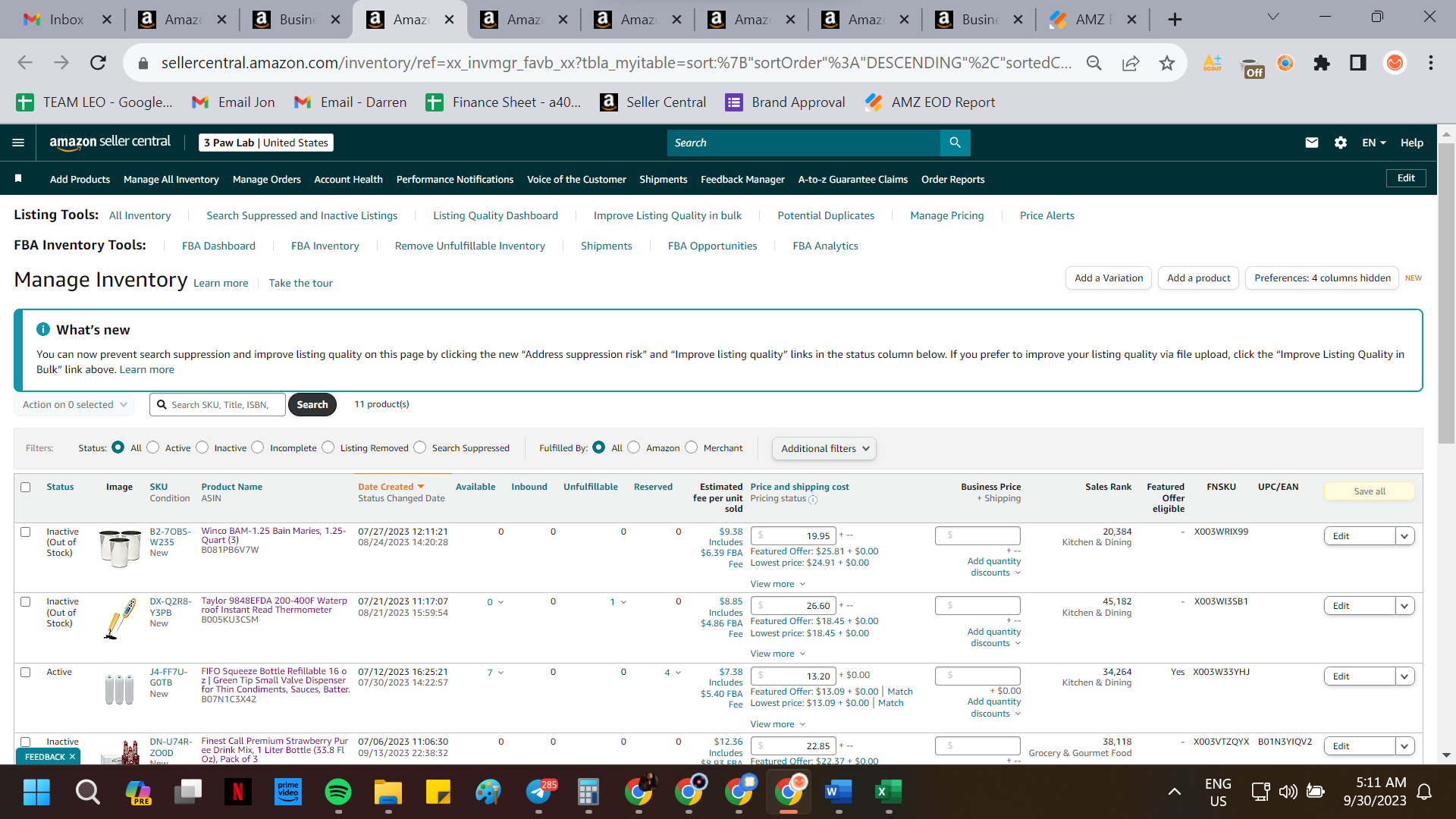
Task: Open Microsoft Word from the taskbar
Action: tap(838, 792)
